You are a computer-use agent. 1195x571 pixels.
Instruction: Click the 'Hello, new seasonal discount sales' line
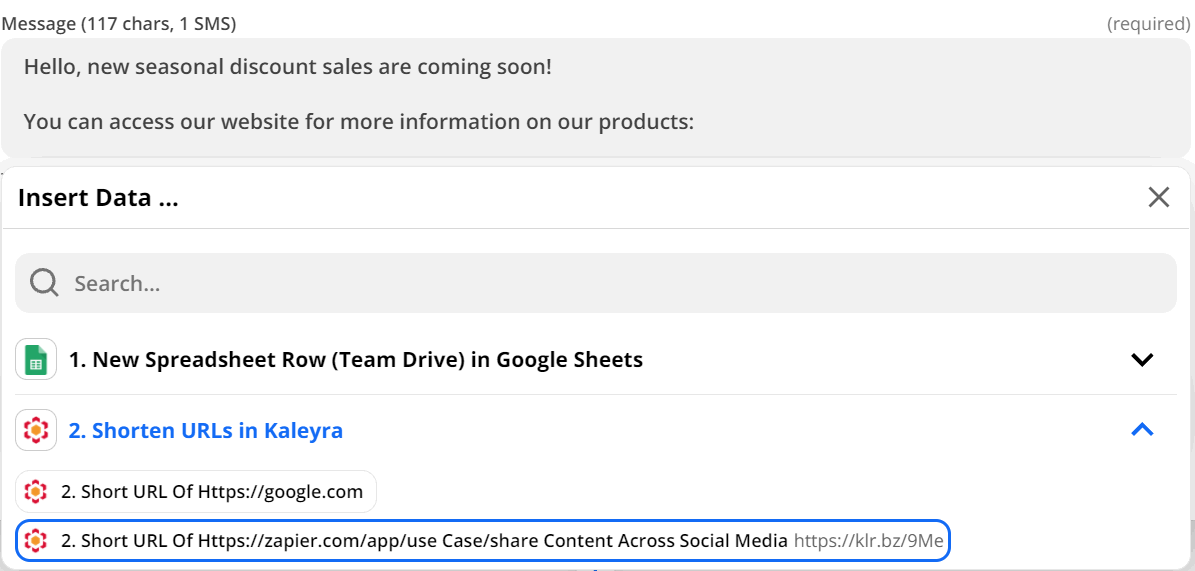287,66
